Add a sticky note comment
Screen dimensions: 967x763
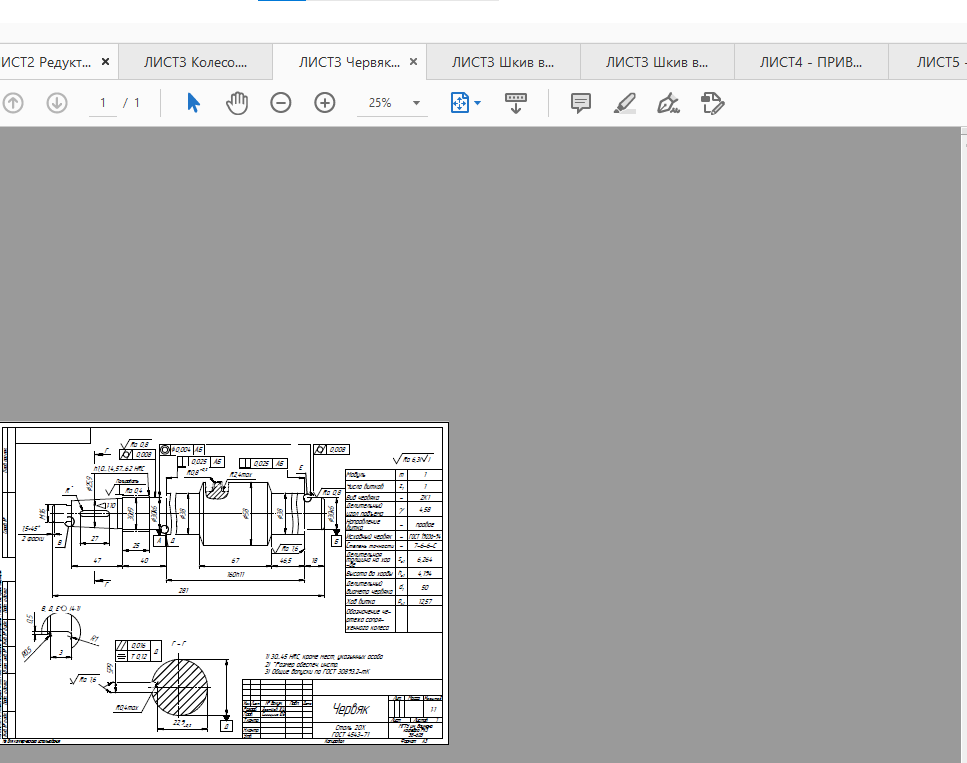(581, 103)
